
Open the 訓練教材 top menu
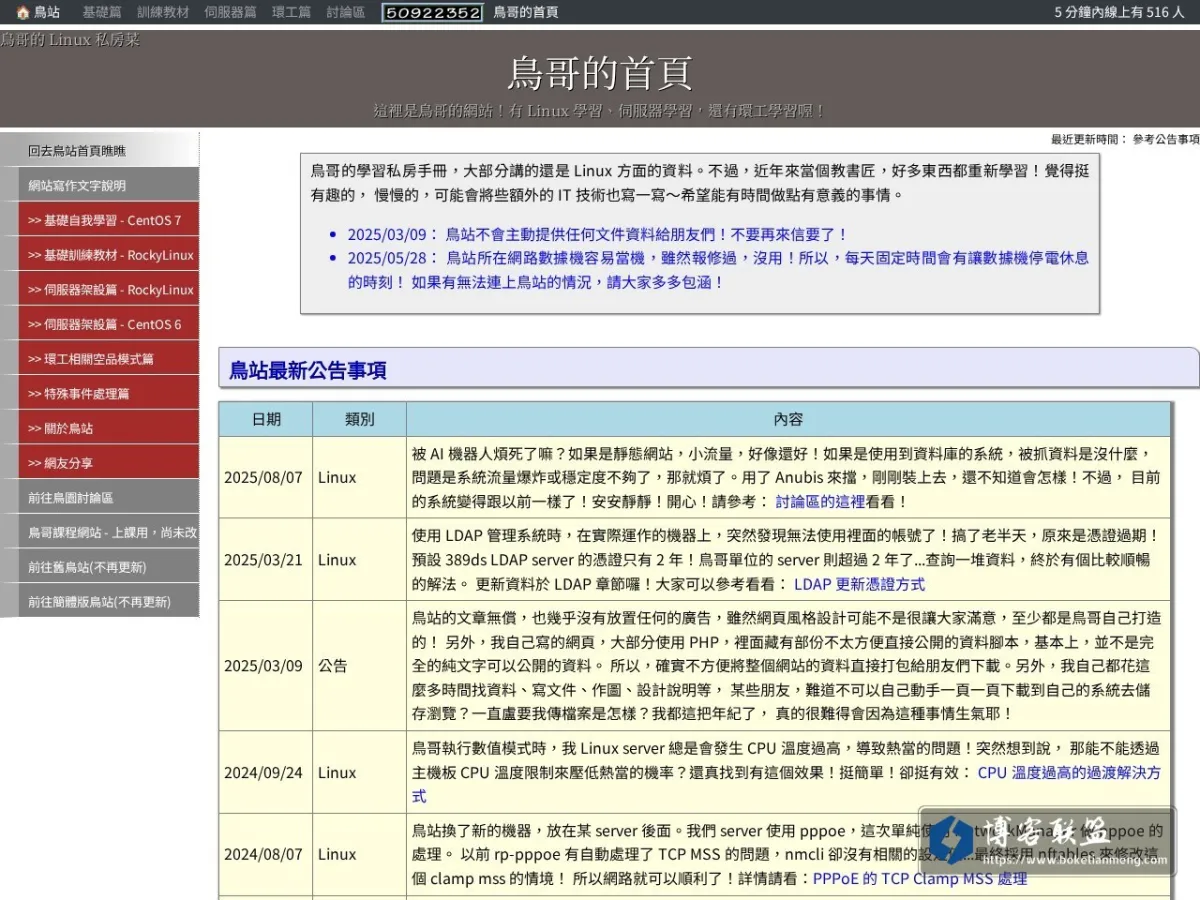click(163, 12)
